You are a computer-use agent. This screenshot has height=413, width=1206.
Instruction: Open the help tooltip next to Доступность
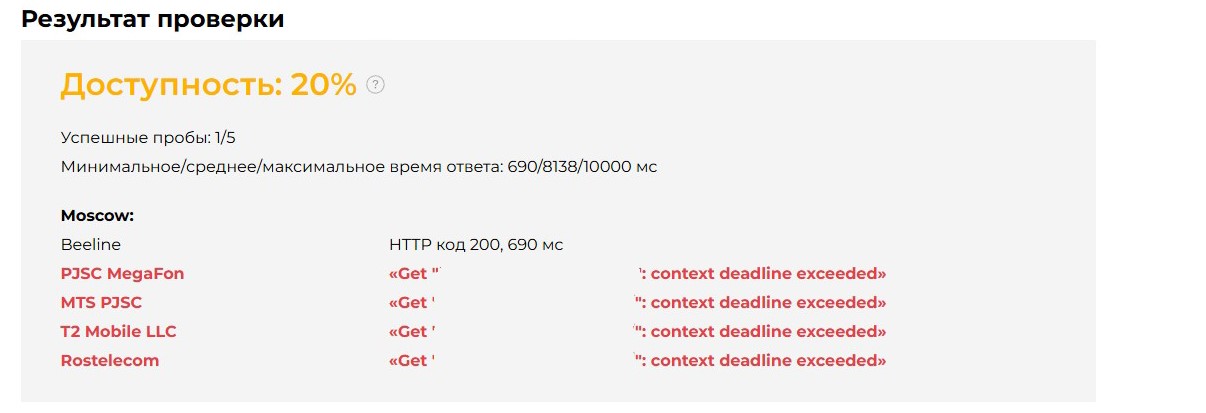pyautogui.click(x=376, y=85)
